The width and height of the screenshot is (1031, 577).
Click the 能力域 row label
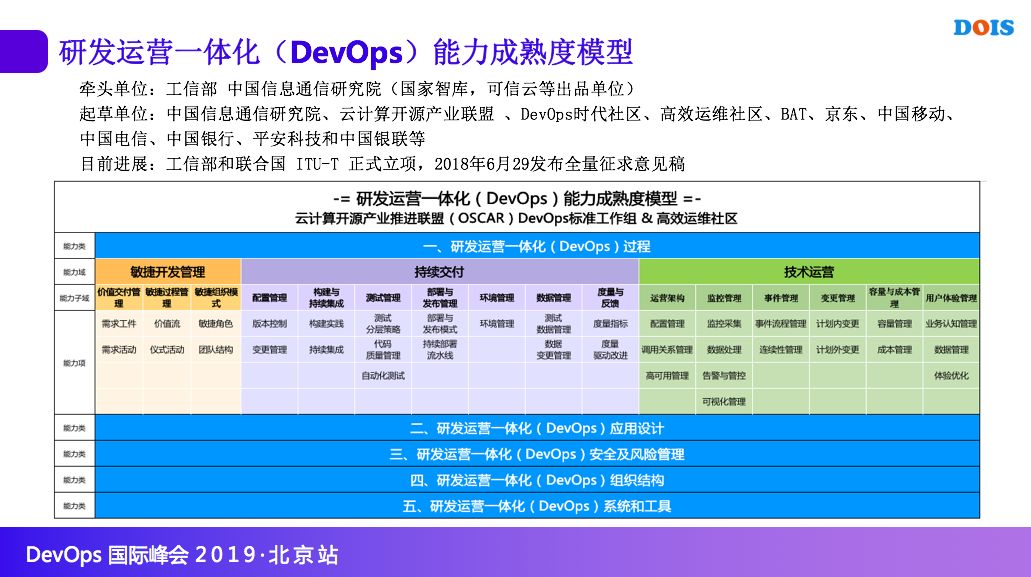coord(74,272)
